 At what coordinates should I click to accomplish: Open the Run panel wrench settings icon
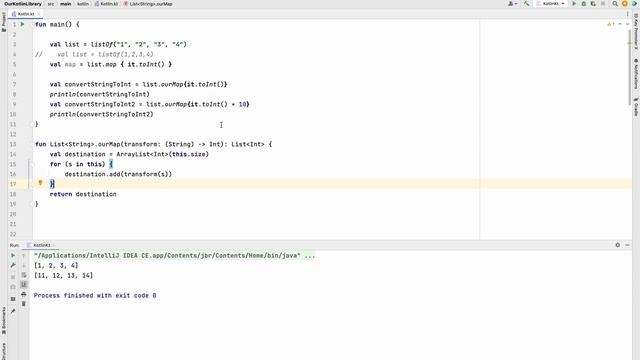[13, 265]
